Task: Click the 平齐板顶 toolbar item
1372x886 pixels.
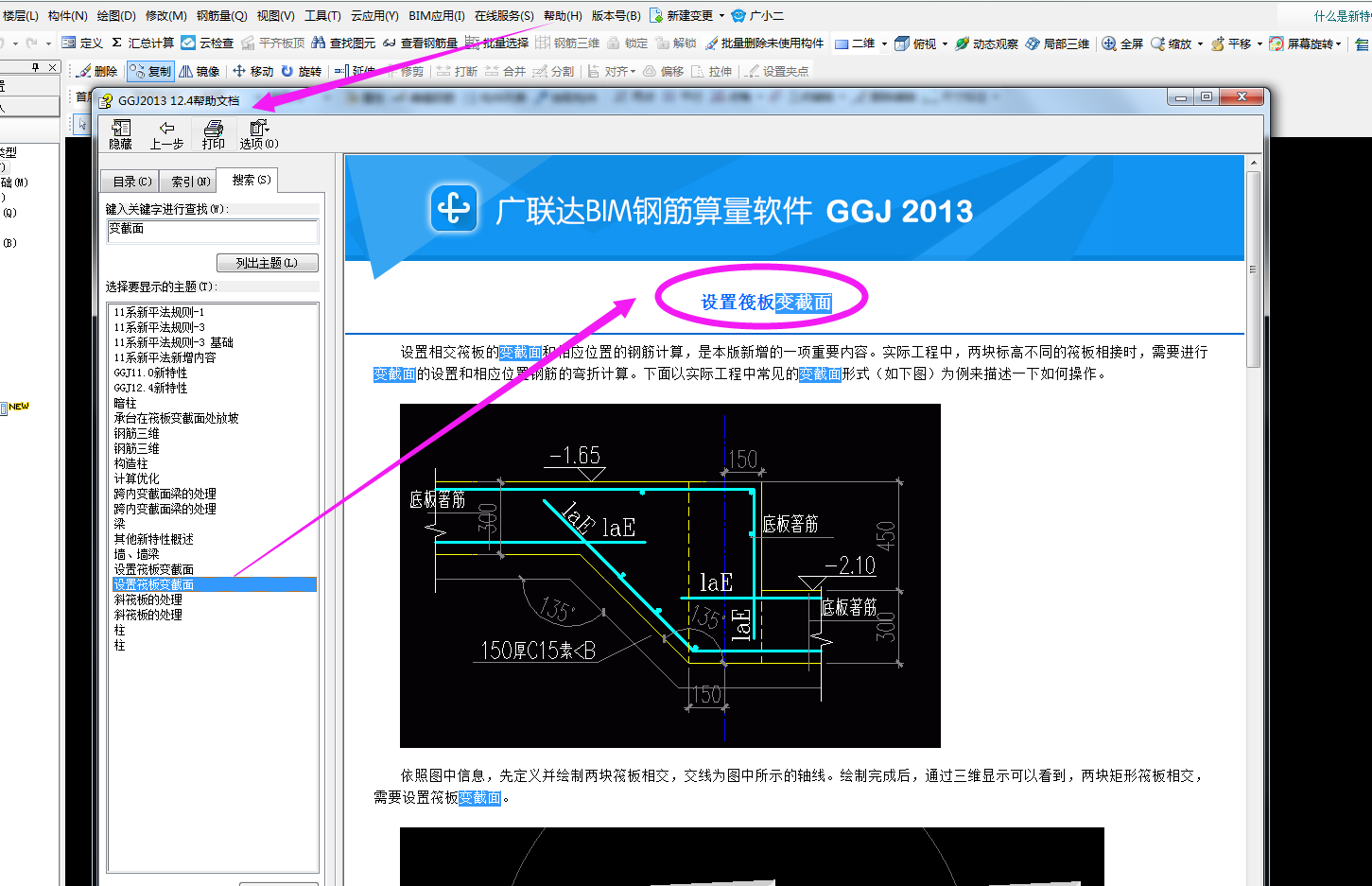Action: coord(272,43)
